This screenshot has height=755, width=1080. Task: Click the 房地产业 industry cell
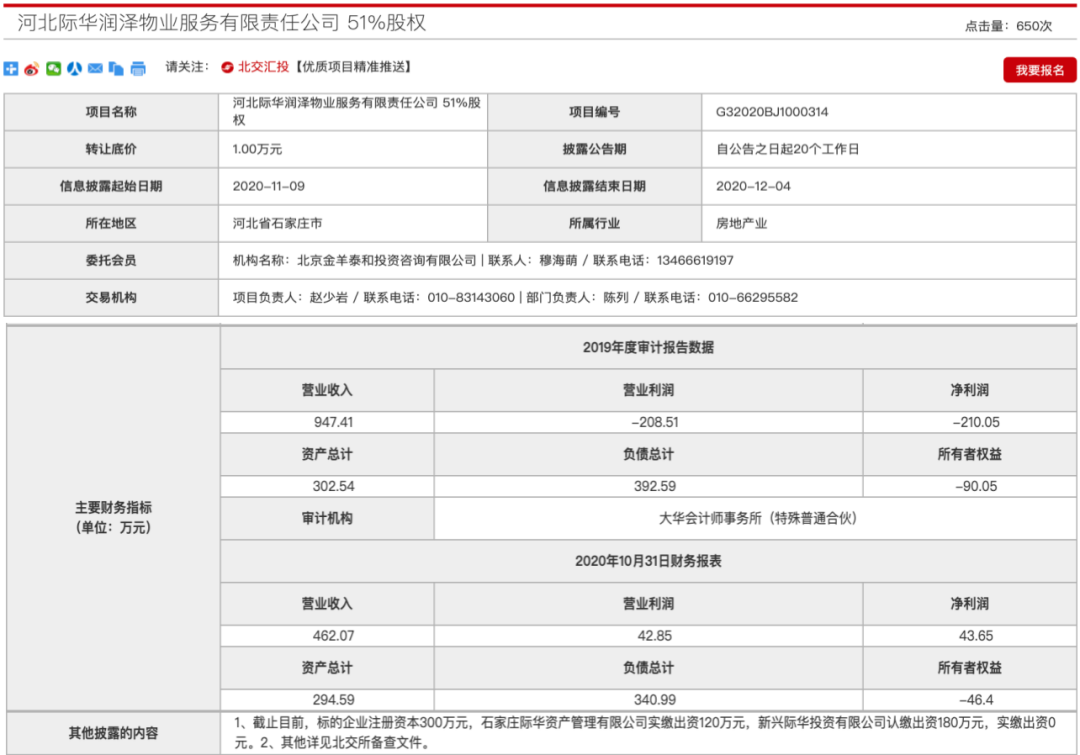(744, 223)
